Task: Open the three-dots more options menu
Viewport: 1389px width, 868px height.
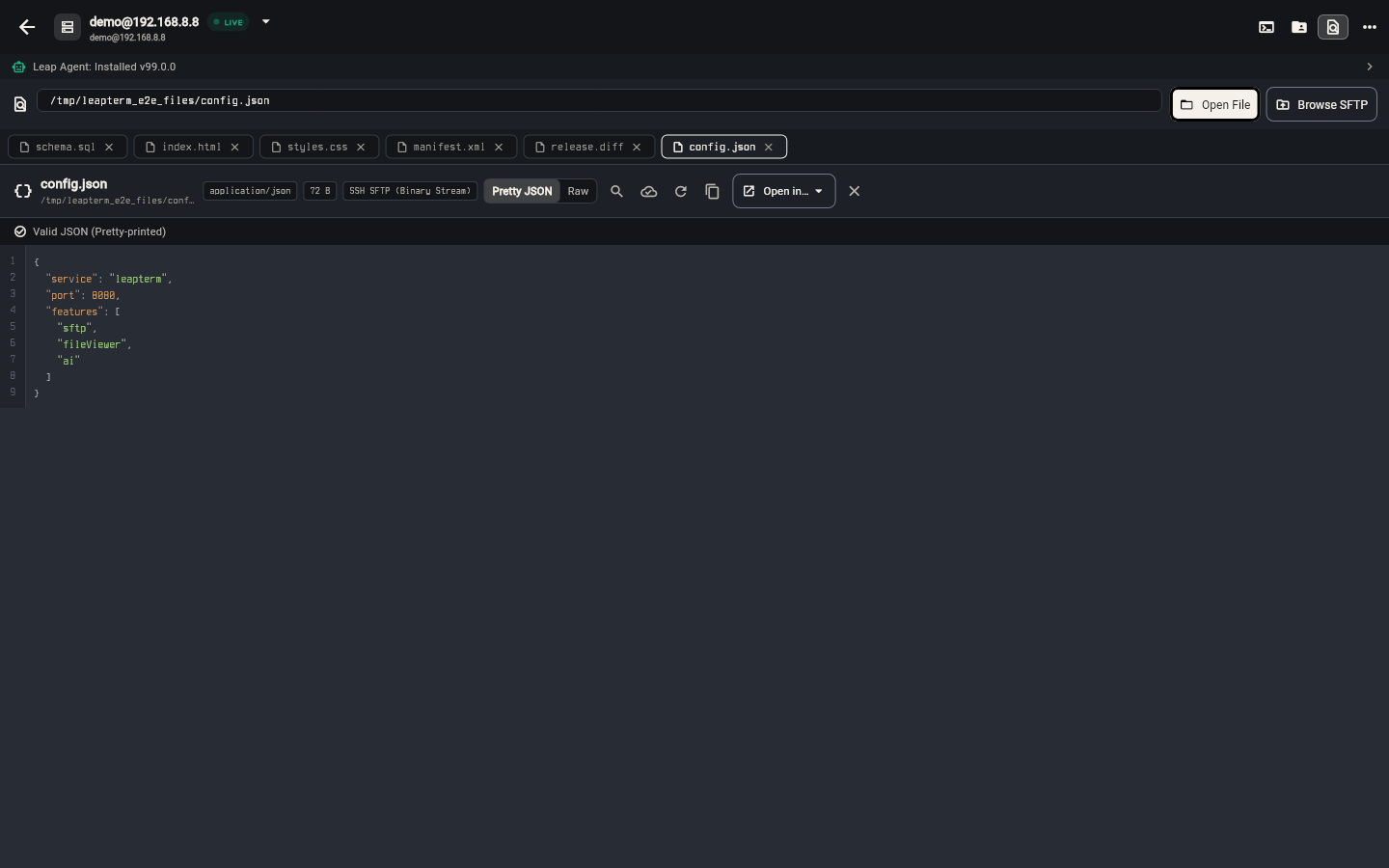Action: (x=1370, y=27)
